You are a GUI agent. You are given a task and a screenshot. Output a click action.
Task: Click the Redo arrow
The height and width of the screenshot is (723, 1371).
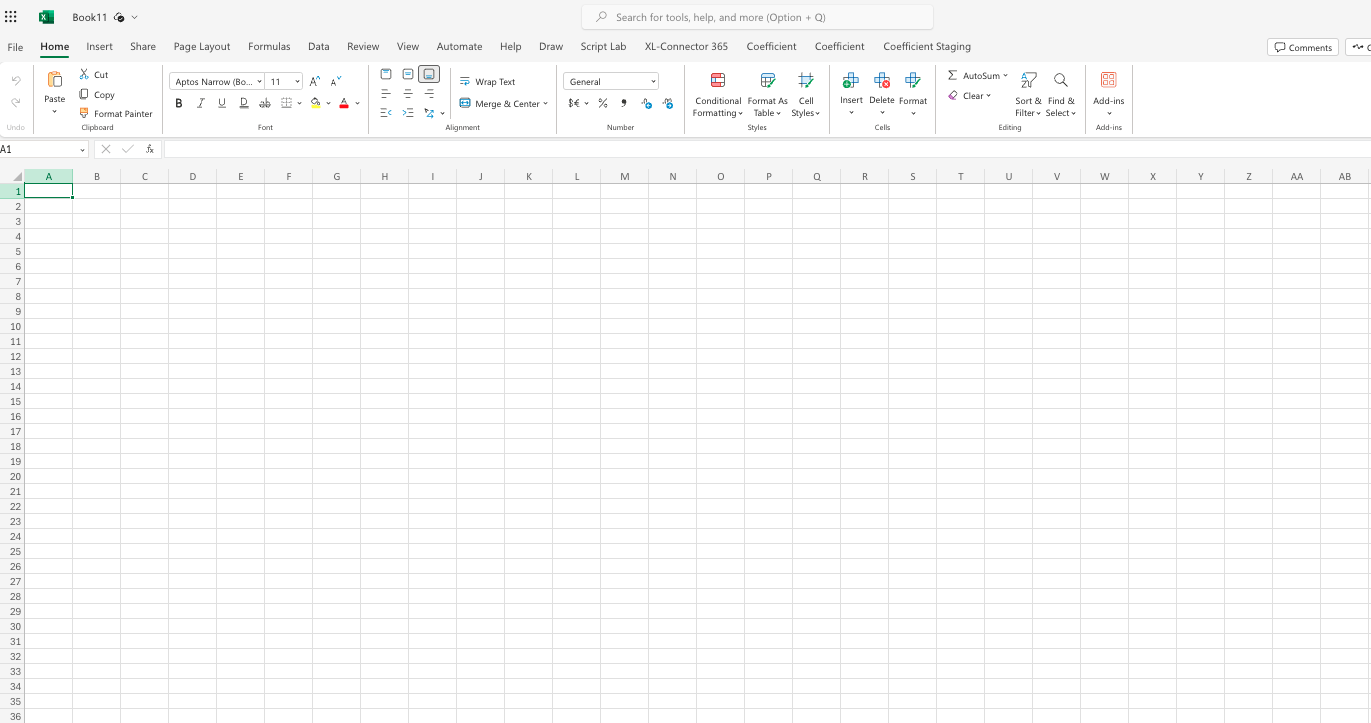(x=16, y=102)
